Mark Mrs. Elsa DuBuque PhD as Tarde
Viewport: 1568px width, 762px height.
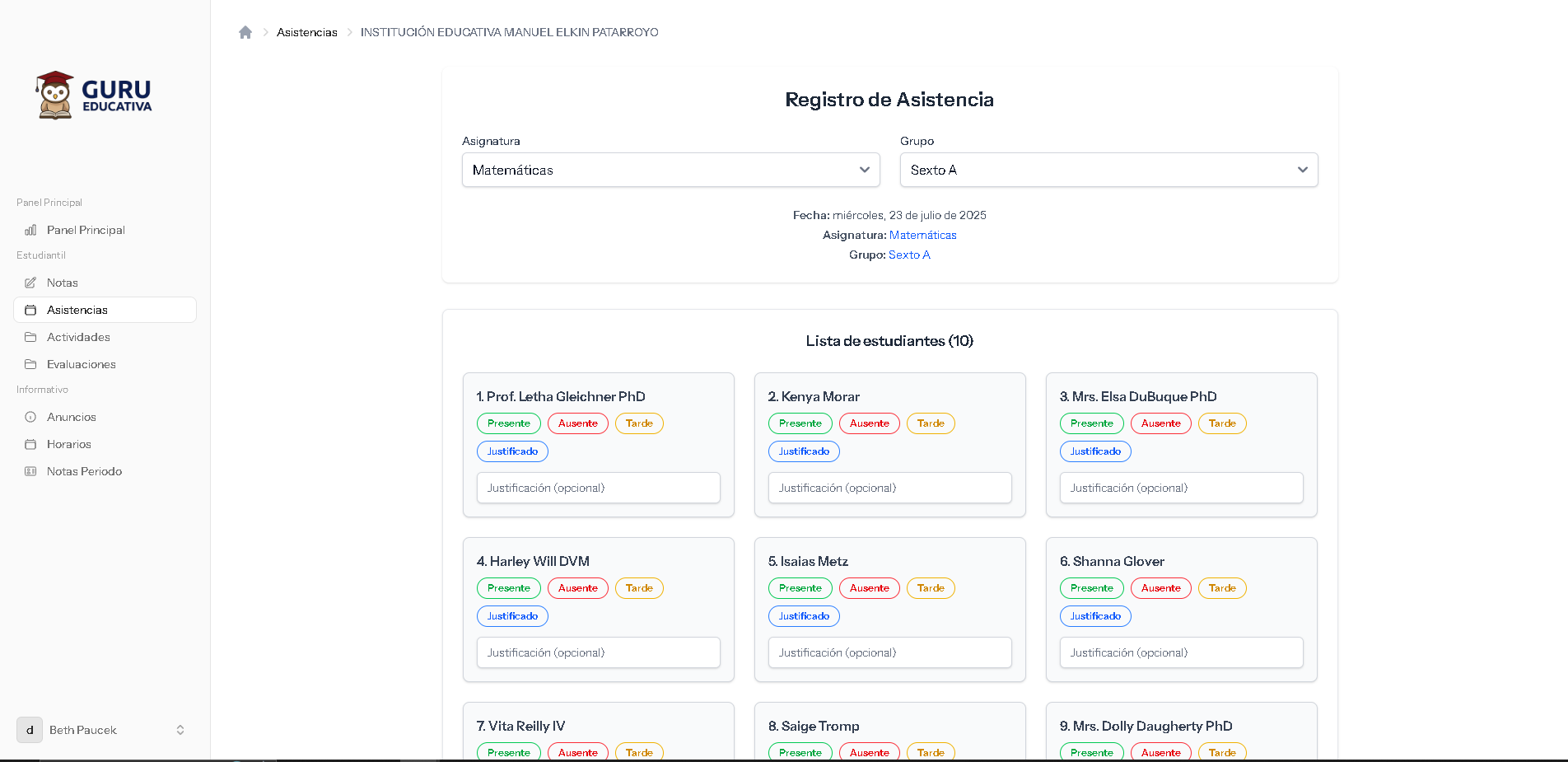[x=1221, y=423]
